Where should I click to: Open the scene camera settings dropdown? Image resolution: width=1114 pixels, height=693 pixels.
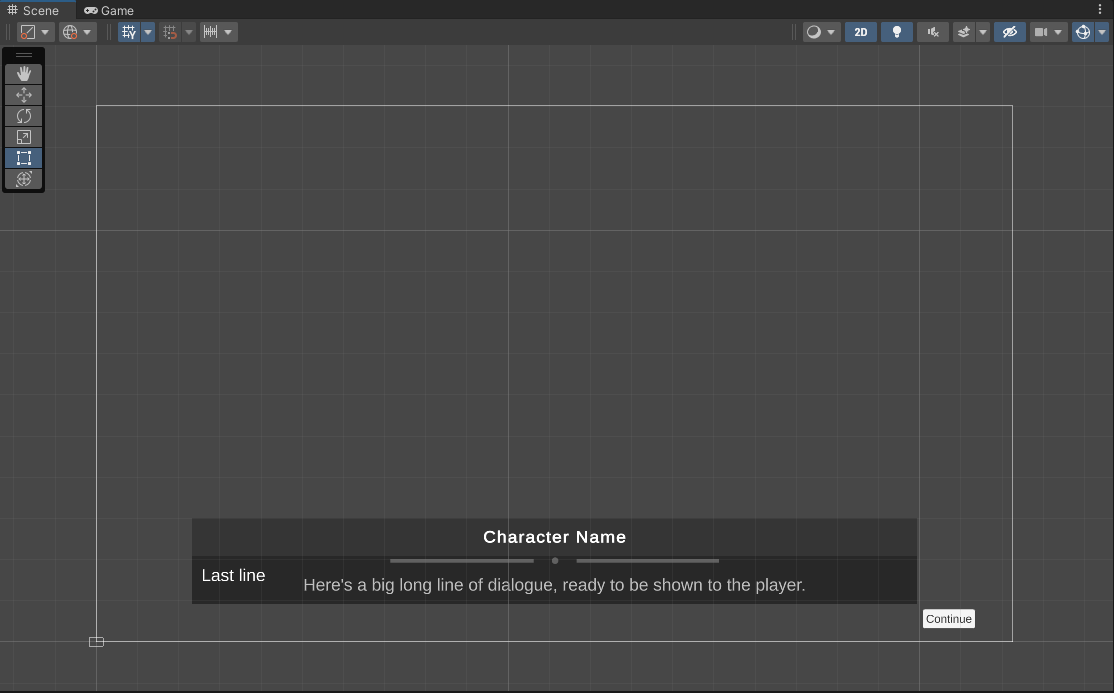[1048, 32]
